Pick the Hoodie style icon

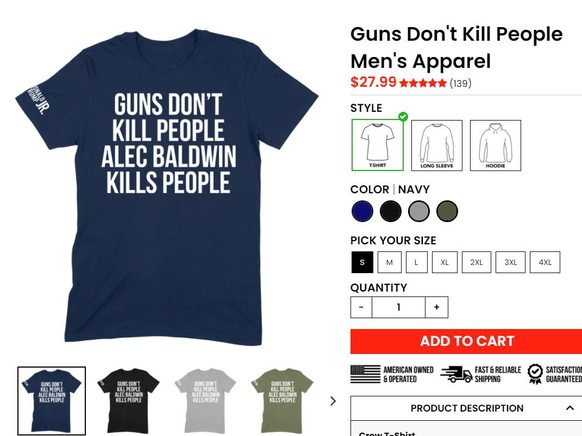click(496, 145)
